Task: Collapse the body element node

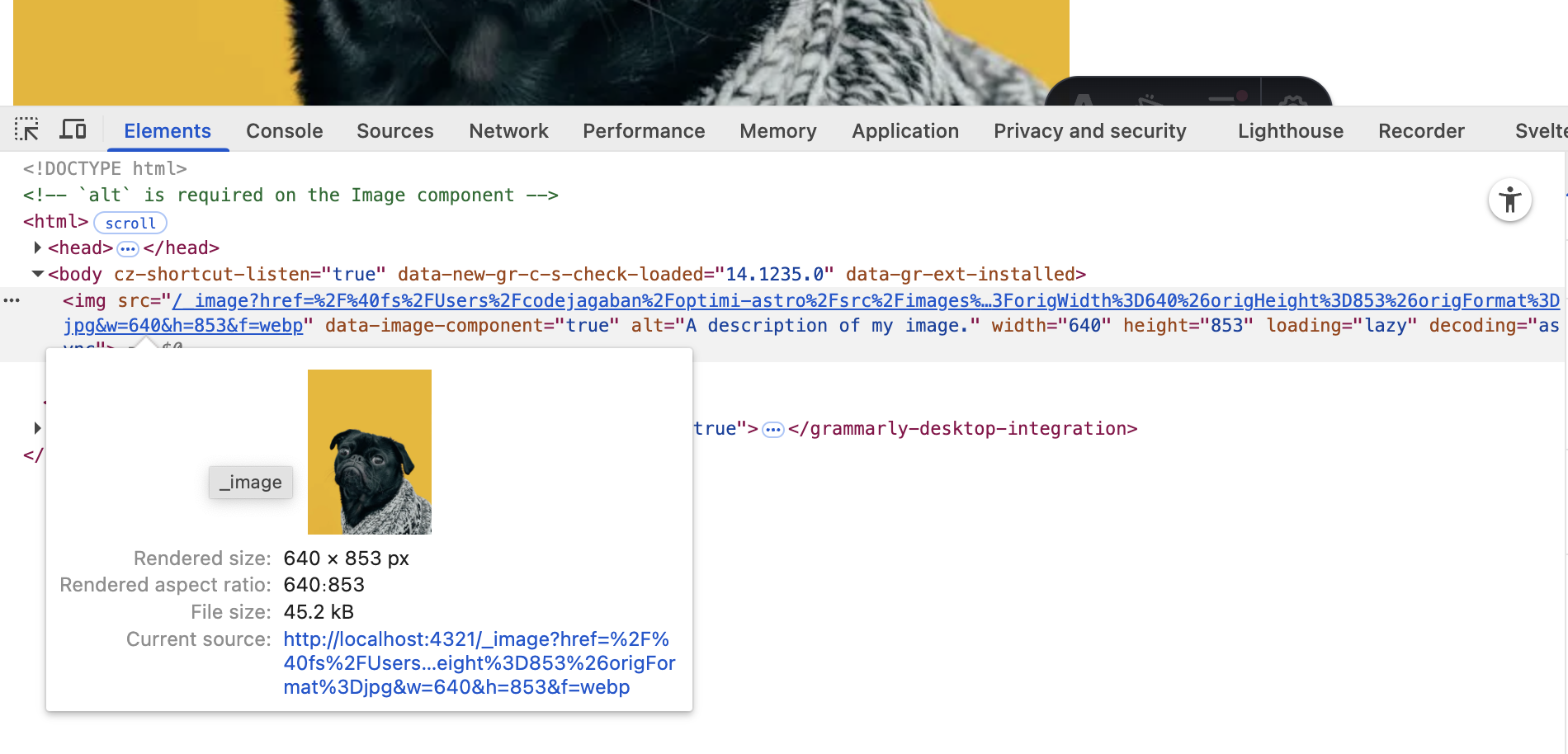Action: coord(36,274)
